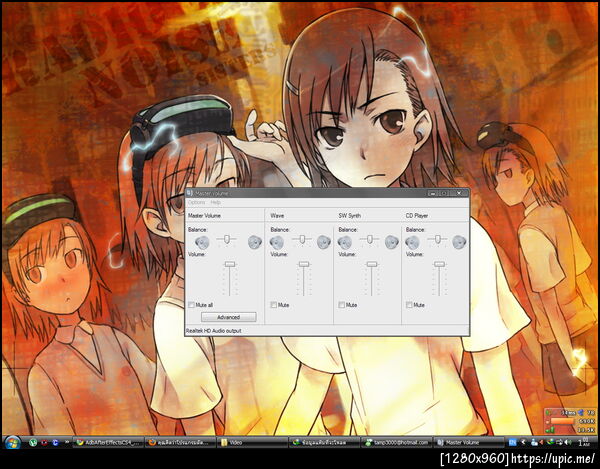This screenshot has height=469, width=600.
Task: Click the right speaker icon under CD Player
Action: click(x=459, y=242)
